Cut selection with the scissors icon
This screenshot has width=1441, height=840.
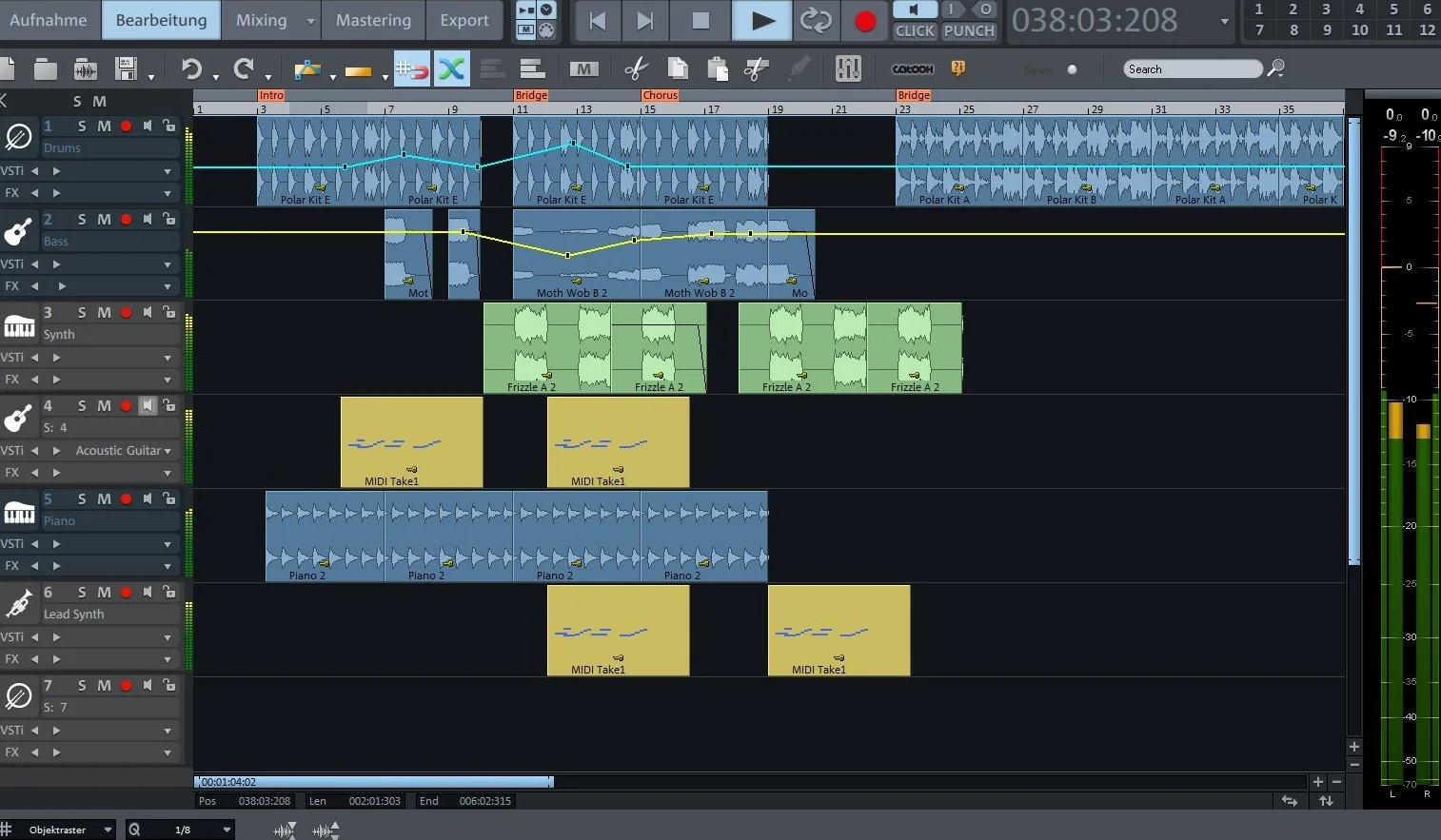(636, 68)
